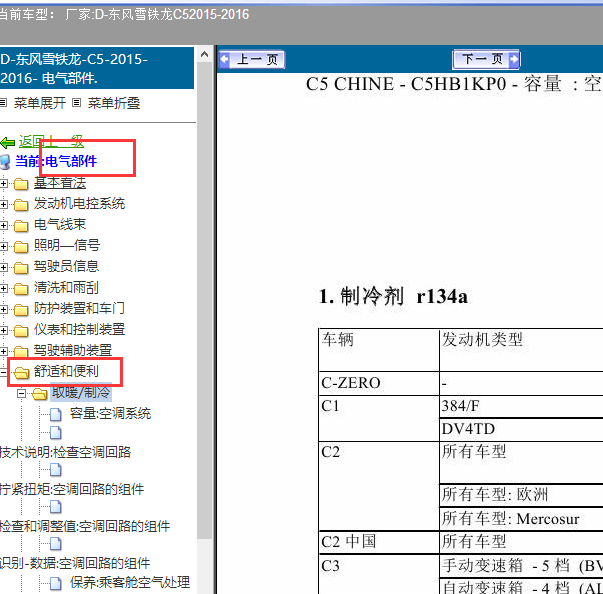The height and width of the screenshot is (594, 603).
Task: Expand the 清洗和雨刮 folder node
Action: pyautogui.click(x=3, y=288)
